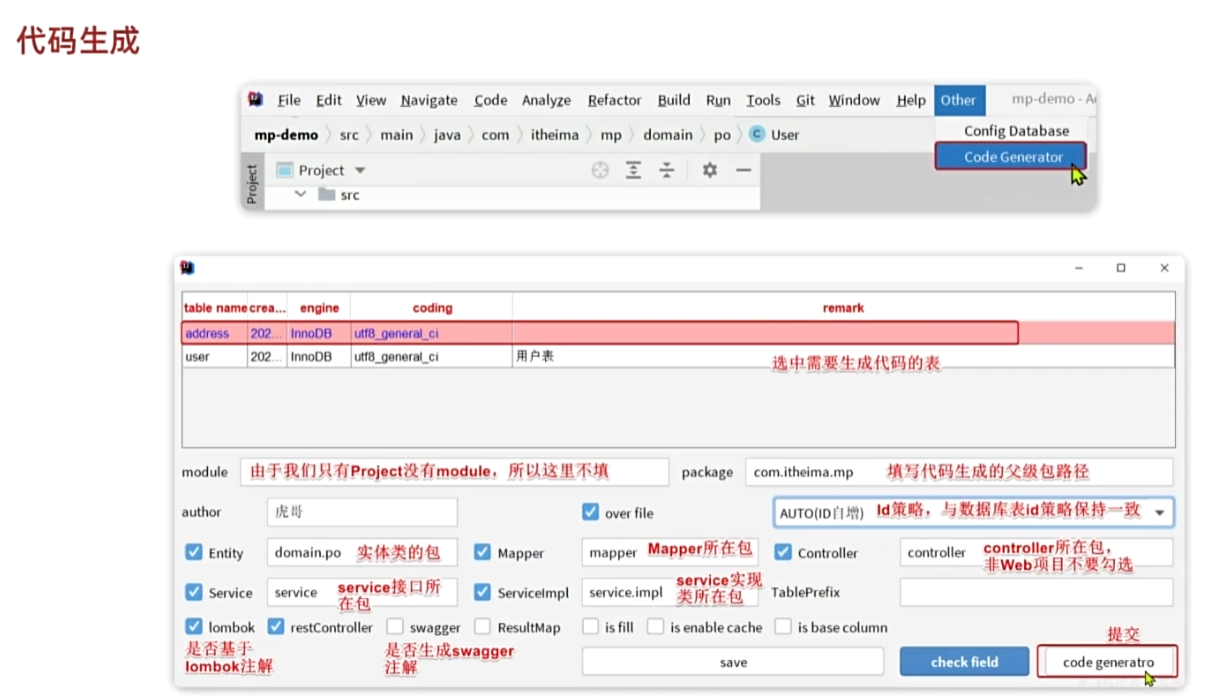Open the AUTO(ID自增) strategy dropdown
1228x696 pixels.
click(1157, 513)
